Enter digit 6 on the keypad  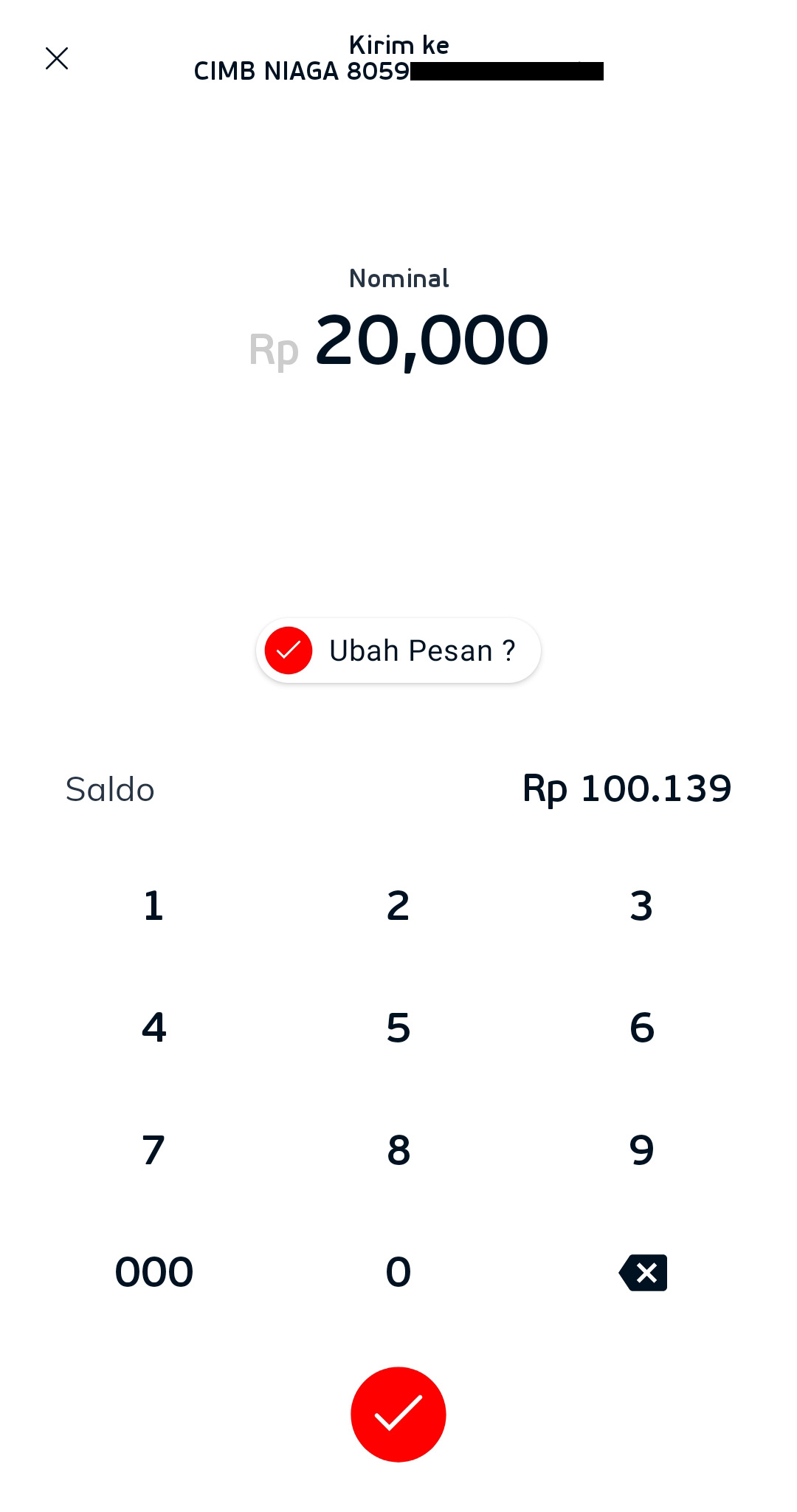click(x=642, y=1027)
